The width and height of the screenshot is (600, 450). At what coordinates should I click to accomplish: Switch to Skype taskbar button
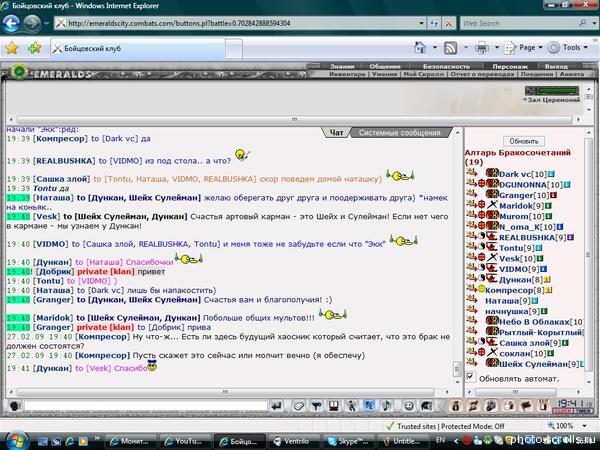click(349, 441)
